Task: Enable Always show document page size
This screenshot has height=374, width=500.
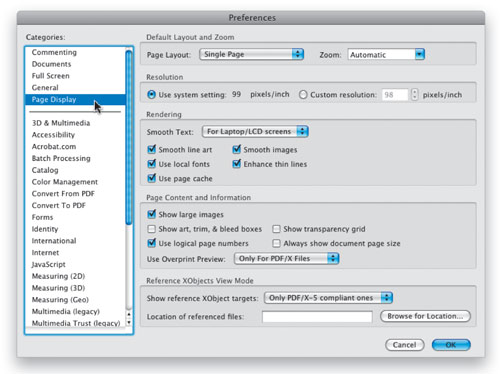Action: pos(276,243)
